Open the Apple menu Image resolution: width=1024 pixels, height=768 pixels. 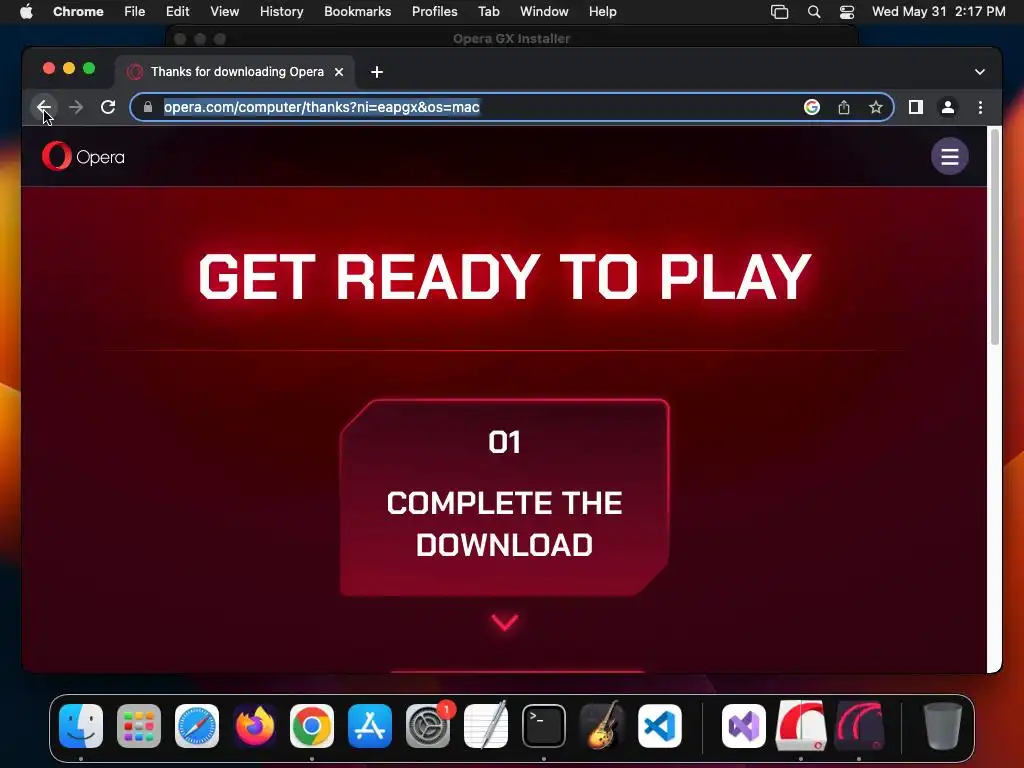(26, 12)
